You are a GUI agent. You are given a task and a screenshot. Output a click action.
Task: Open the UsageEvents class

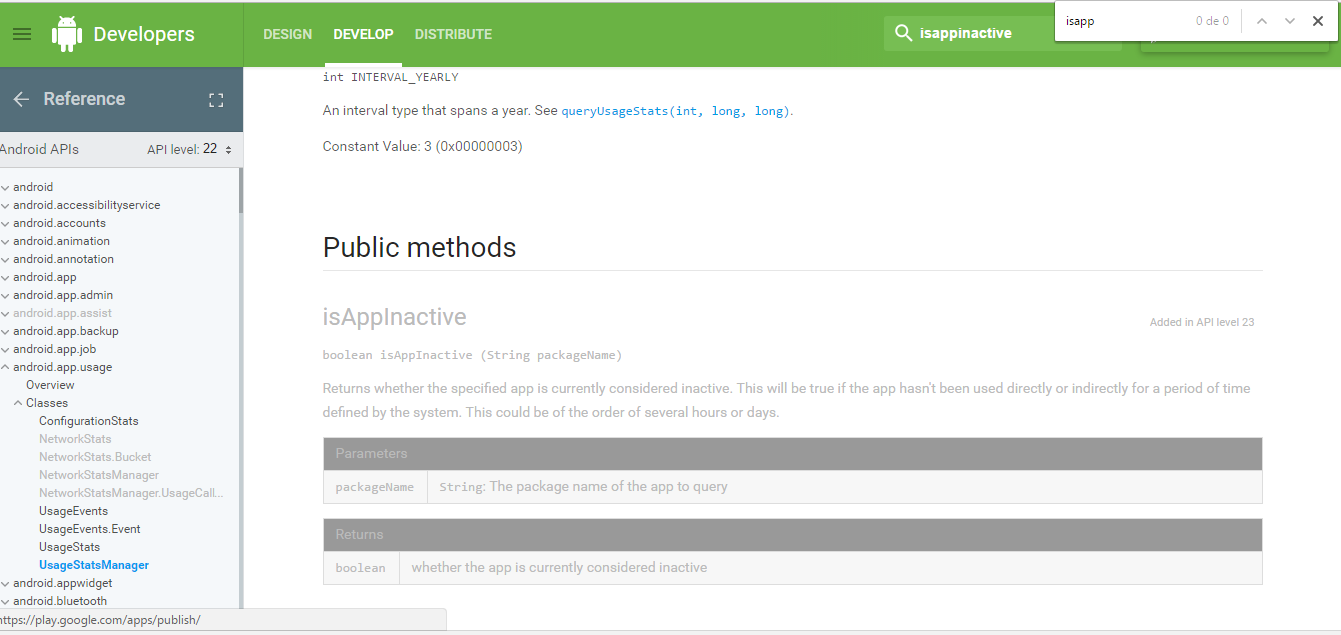(73, 511)
